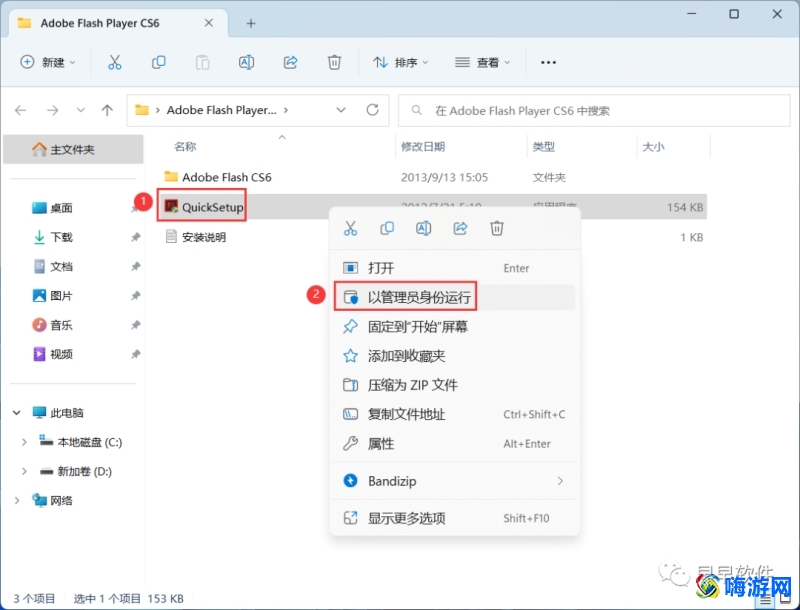
Task: Select the Adobe Flash CS6 folder
Action: pos(227,177)
